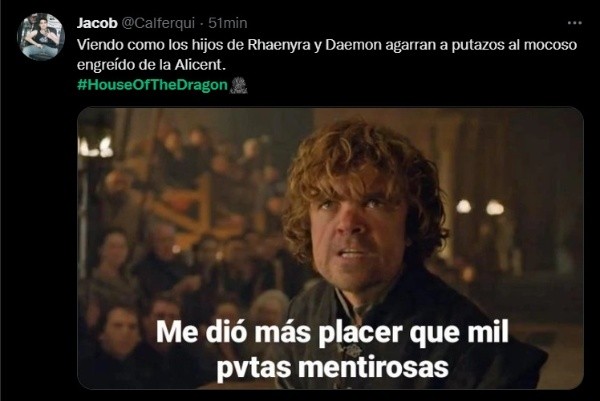The width and height of the screenshot is (600, 401).
Task: Open the tweet permalink via 51min timestamp
Action: [228, 23]
